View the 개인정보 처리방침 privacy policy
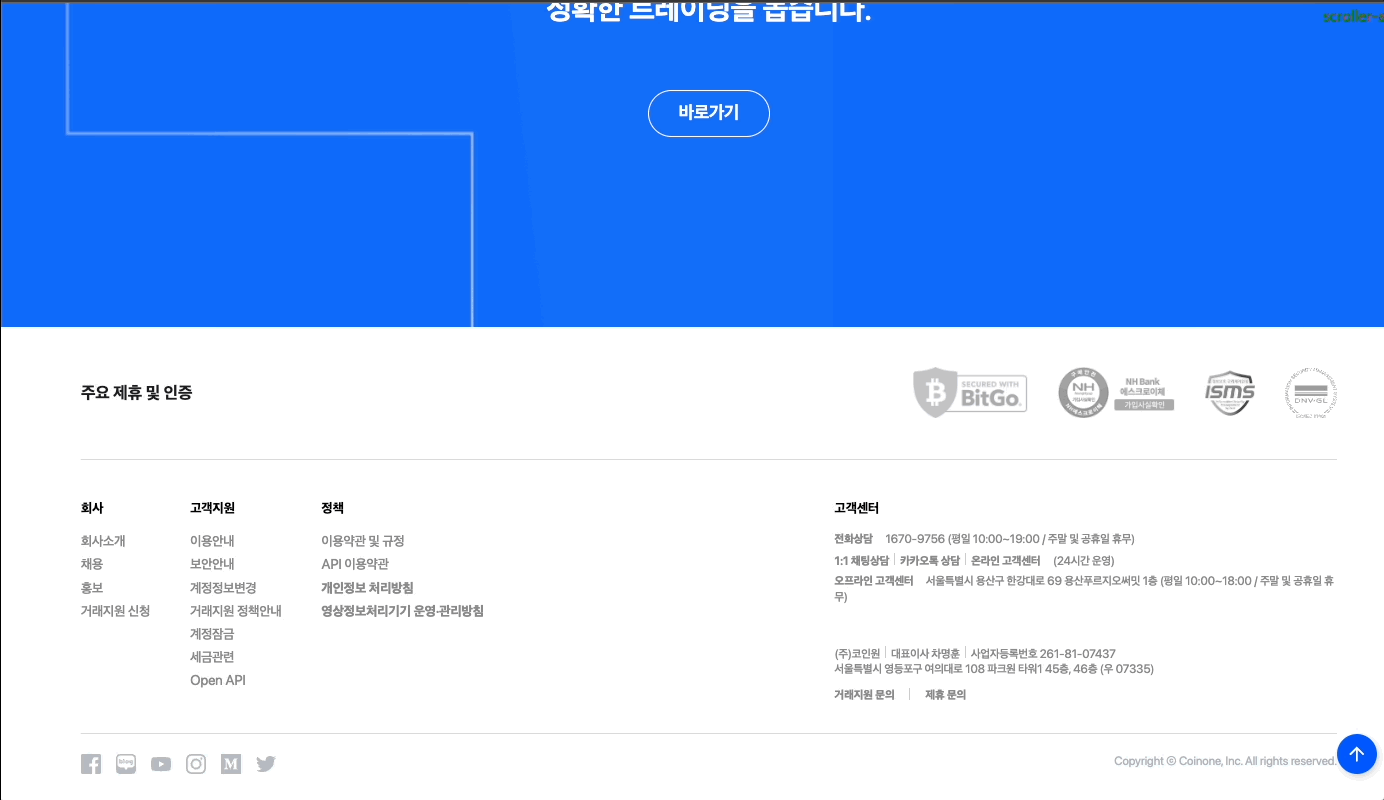The width and height of the screenshot is (1384, 800). pos(368,587)
